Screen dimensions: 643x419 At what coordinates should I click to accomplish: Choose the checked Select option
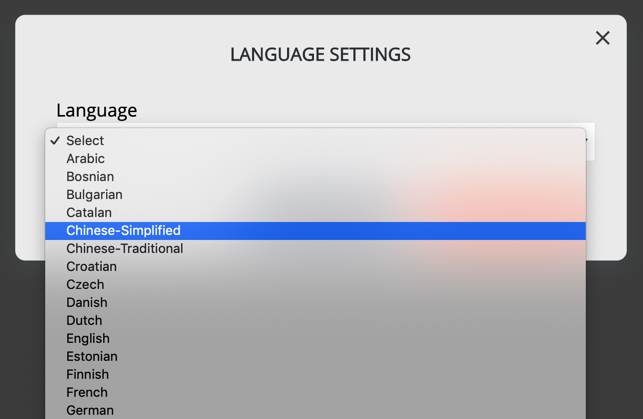315,141
